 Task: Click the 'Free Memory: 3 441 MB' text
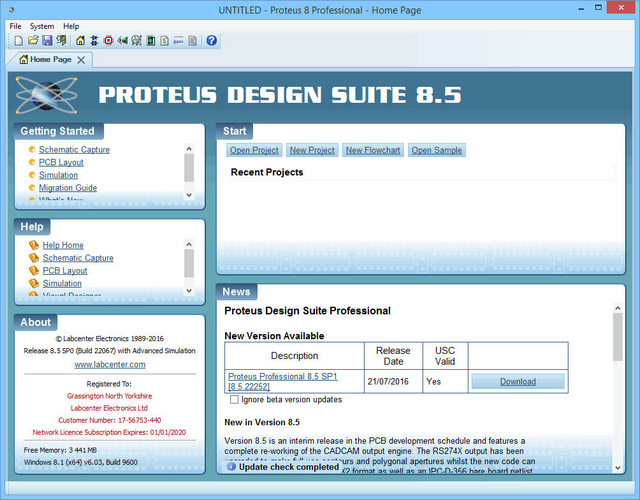[60, 450]
